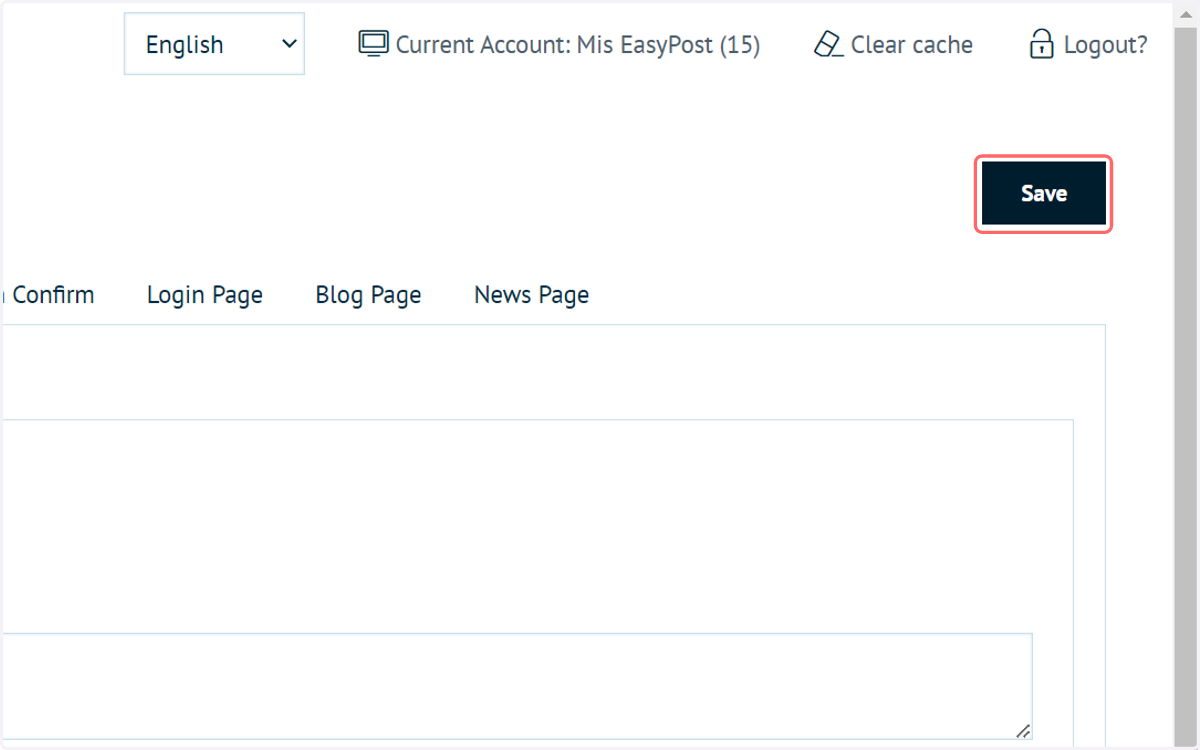Switch to the partially visible Confirm tab
Image resolution: width=1200 pixels, height=750 pixels.
[x=48, y=295]
